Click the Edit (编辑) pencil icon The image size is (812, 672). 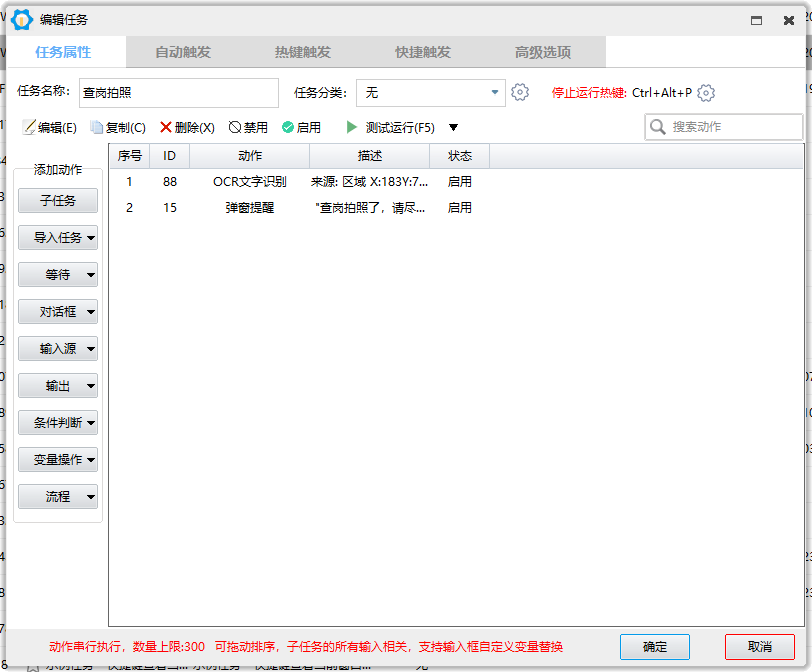click(x=29, y=127)
